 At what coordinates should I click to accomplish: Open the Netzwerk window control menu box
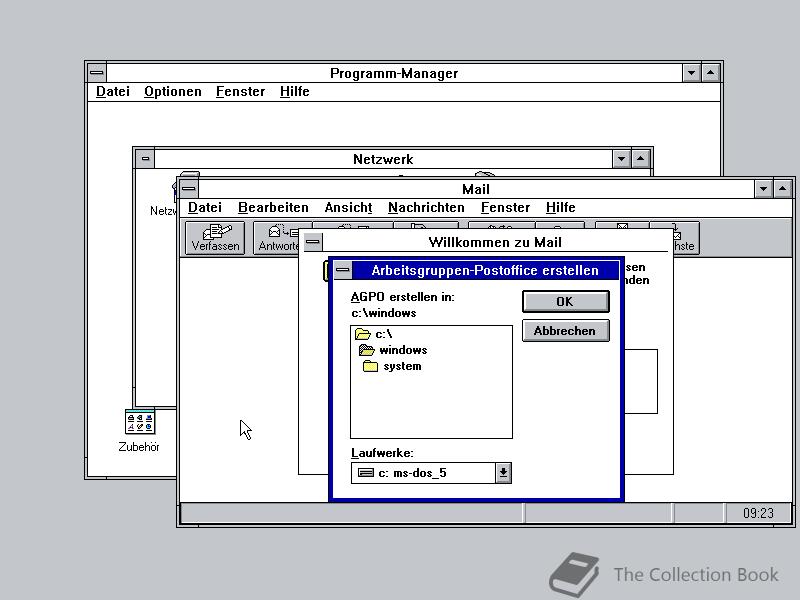click(145, 159)
